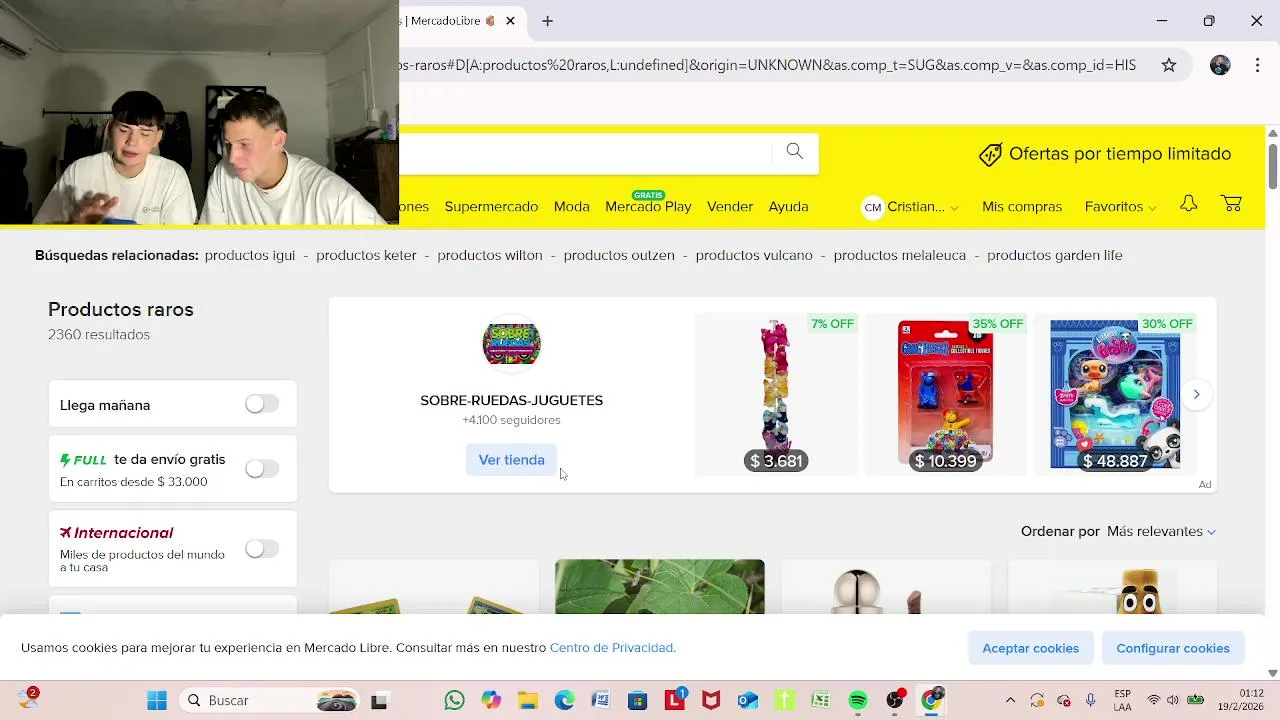The height and width of the screenshot is (720, 1280).
Task: Open Mis compras
Action: (1022, 207)
